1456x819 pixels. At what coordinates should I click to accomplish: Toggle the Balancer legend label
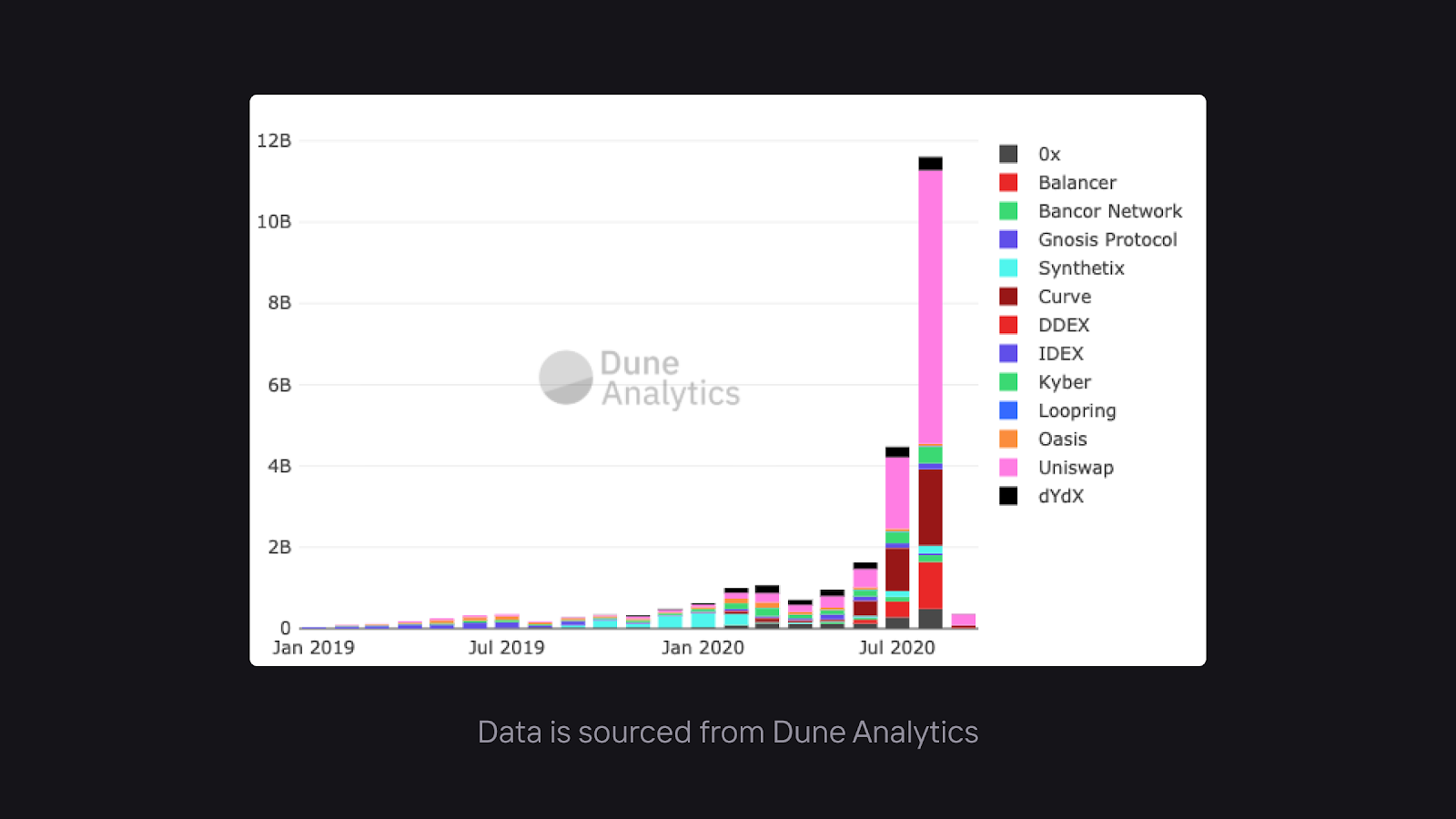[x=1077, y=182]
